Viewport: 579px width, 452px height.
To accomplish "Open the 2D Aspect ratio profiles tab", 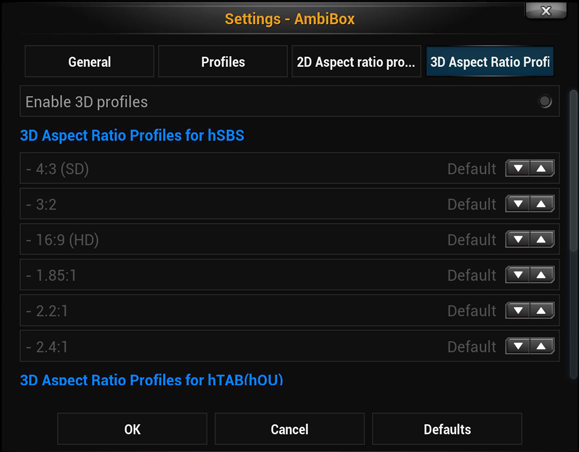I will 356,61.
